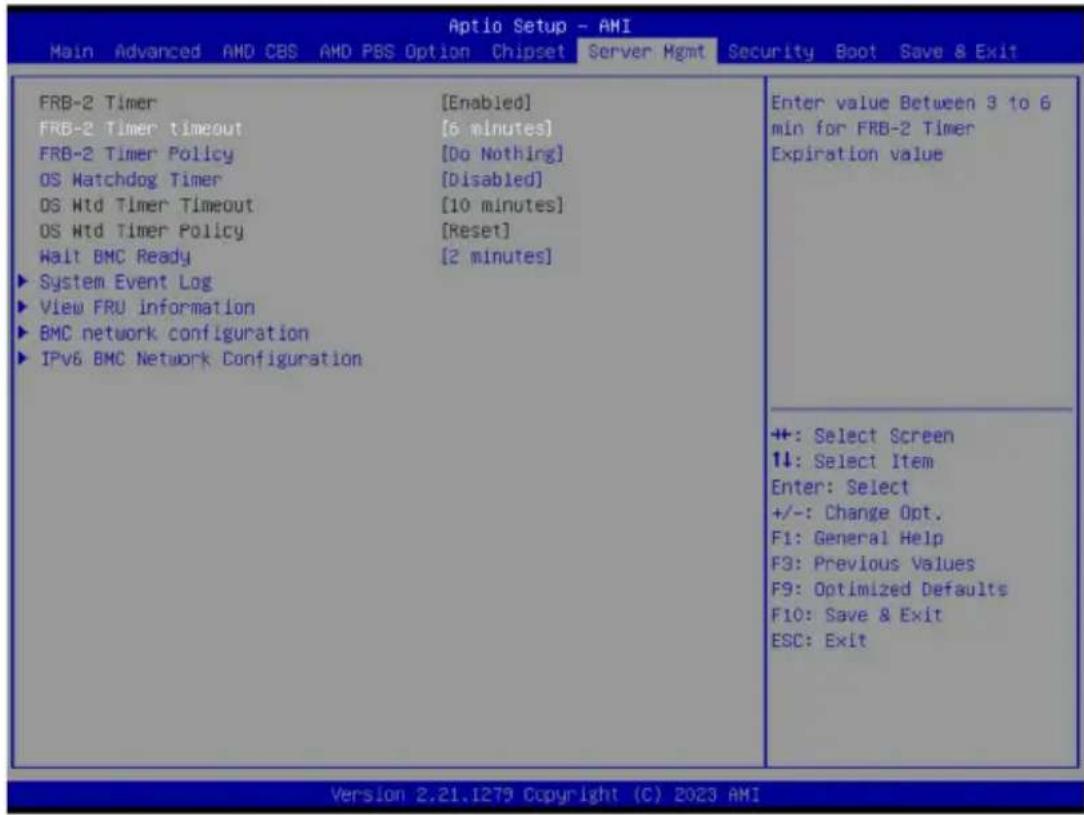This screenshot has height=815, width=1084.
Task: Click the F10: Save & Exit hint
Action: (857, 615)
